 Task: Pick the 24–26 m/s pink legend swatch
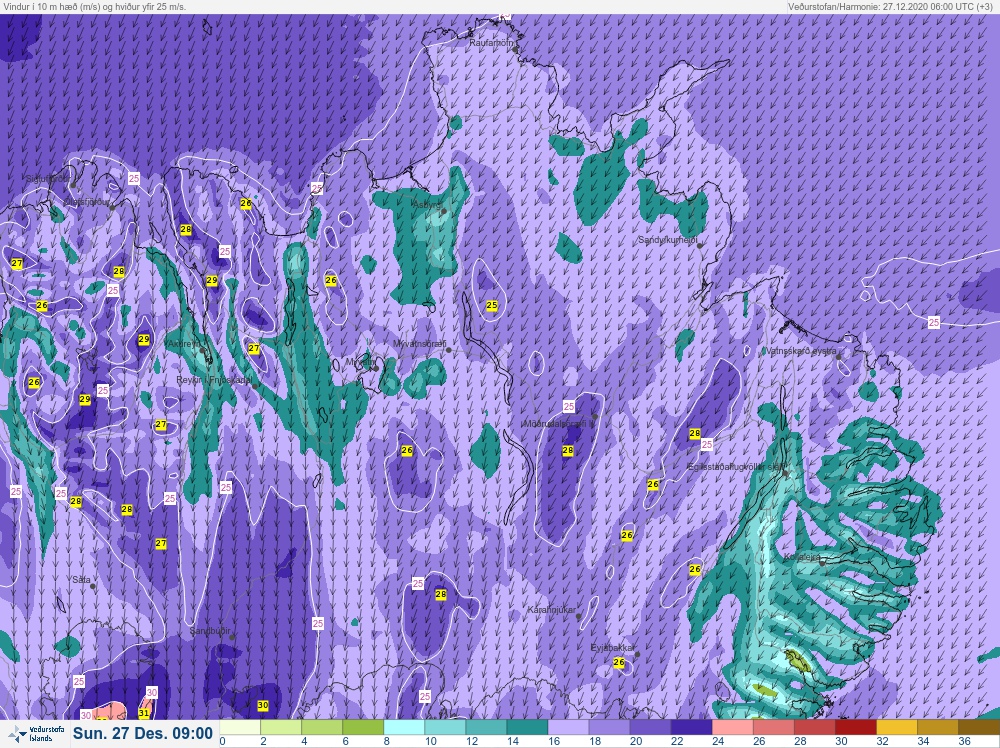[x=733, y=728]
